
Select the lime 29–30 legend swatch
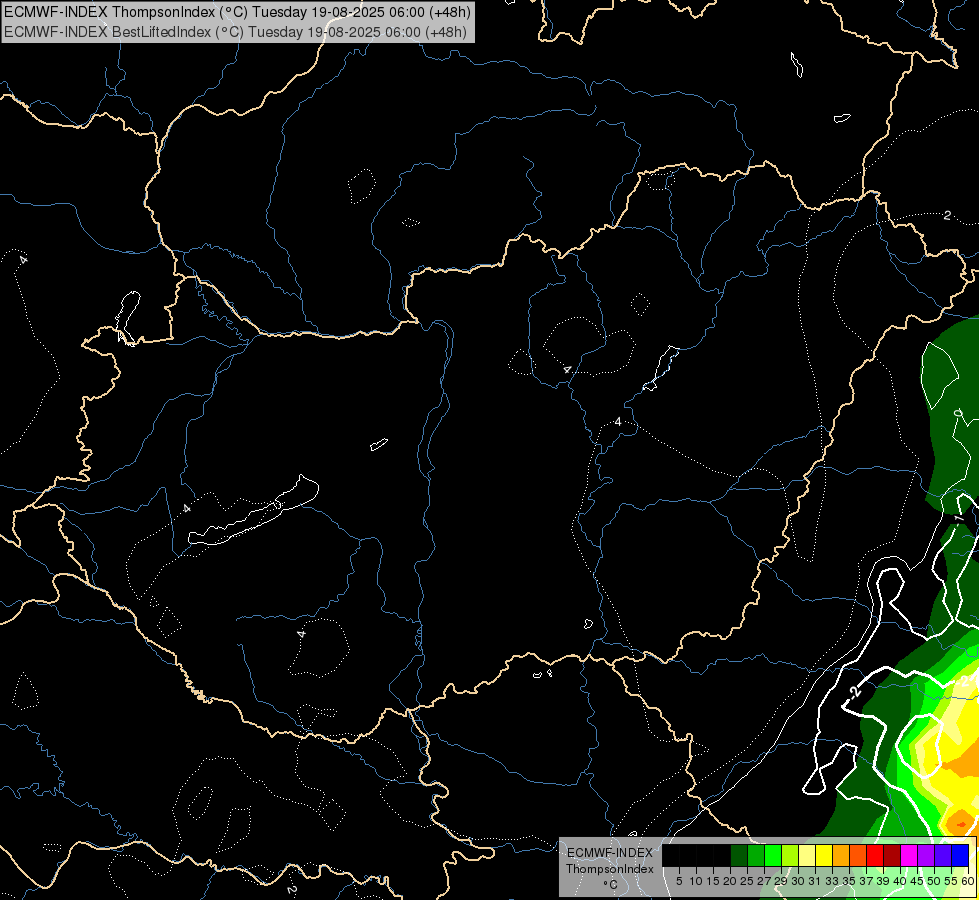point(790,855)
